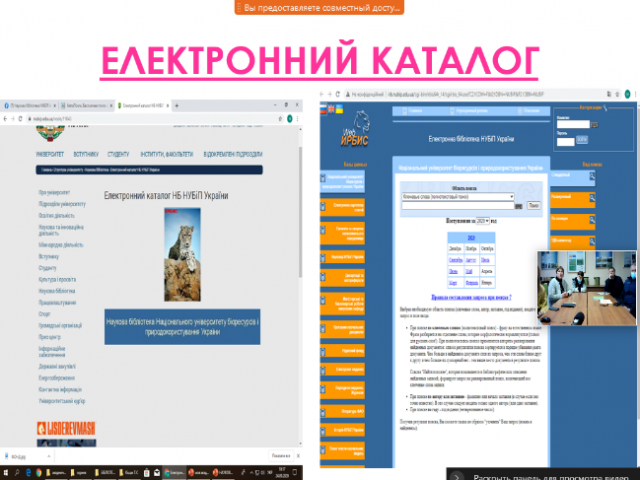The width and height of the screenshot is (640, 480).
Task: Switch to first browser tab with Facebook icon
Action: point(29,106)
